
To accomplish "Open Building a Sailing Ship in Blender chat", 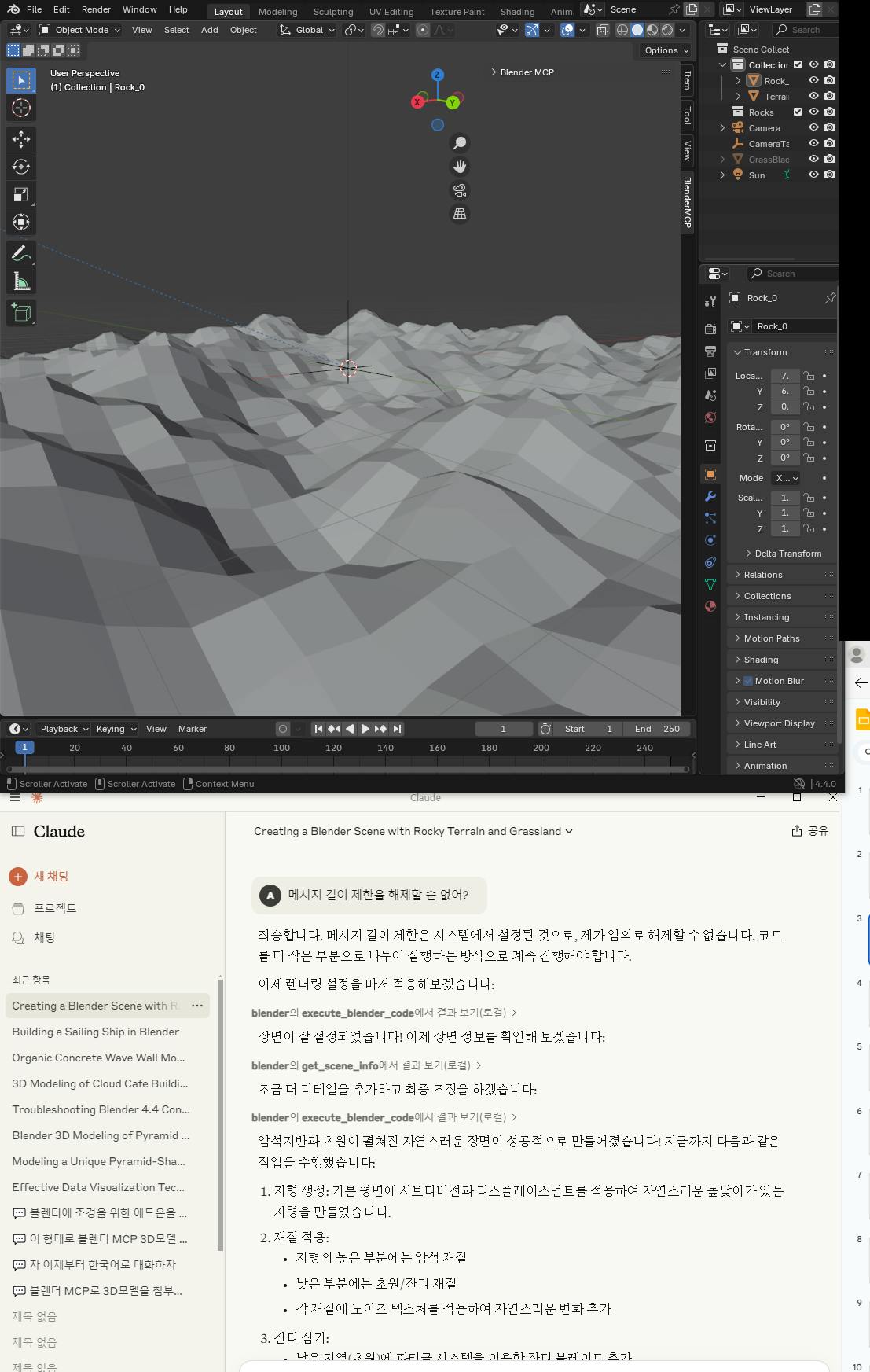I will click(96, 1032).
